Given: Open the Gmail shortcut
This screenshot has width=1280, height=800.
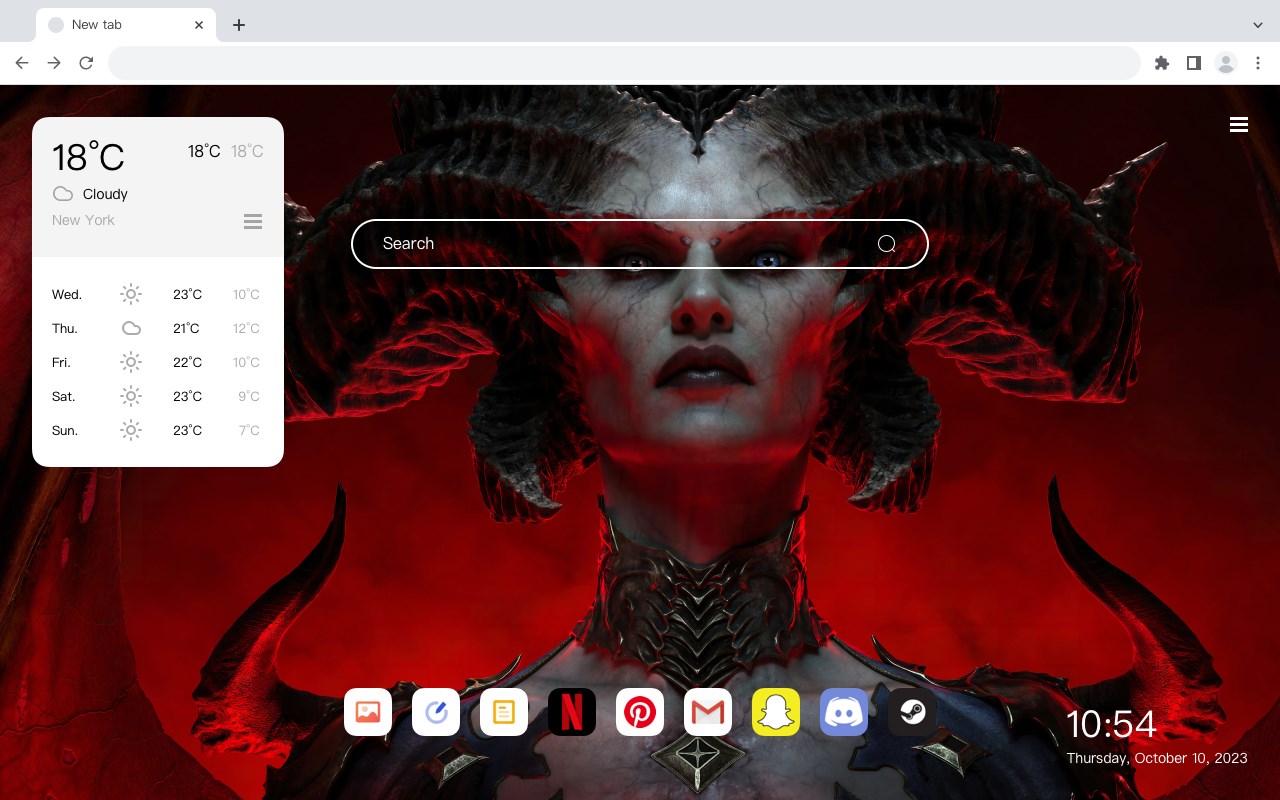Looking at the screenshot, I should 708,712.
